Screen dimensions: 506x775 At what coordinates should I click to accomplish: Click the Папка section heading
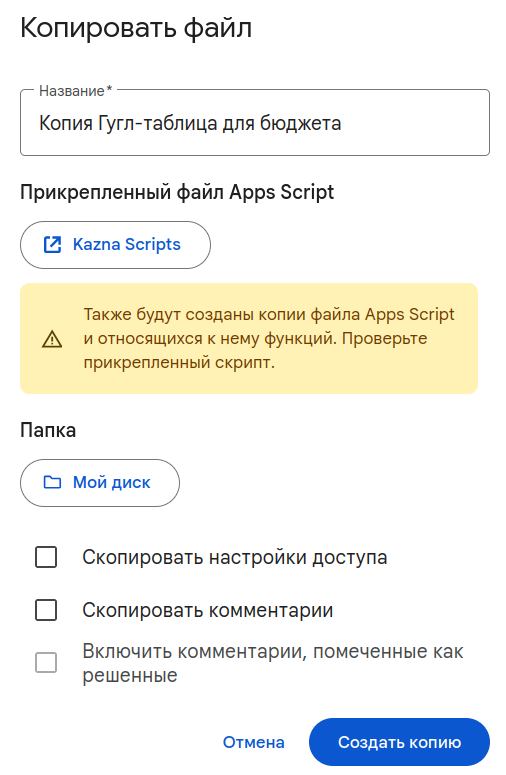pos(48,430)
